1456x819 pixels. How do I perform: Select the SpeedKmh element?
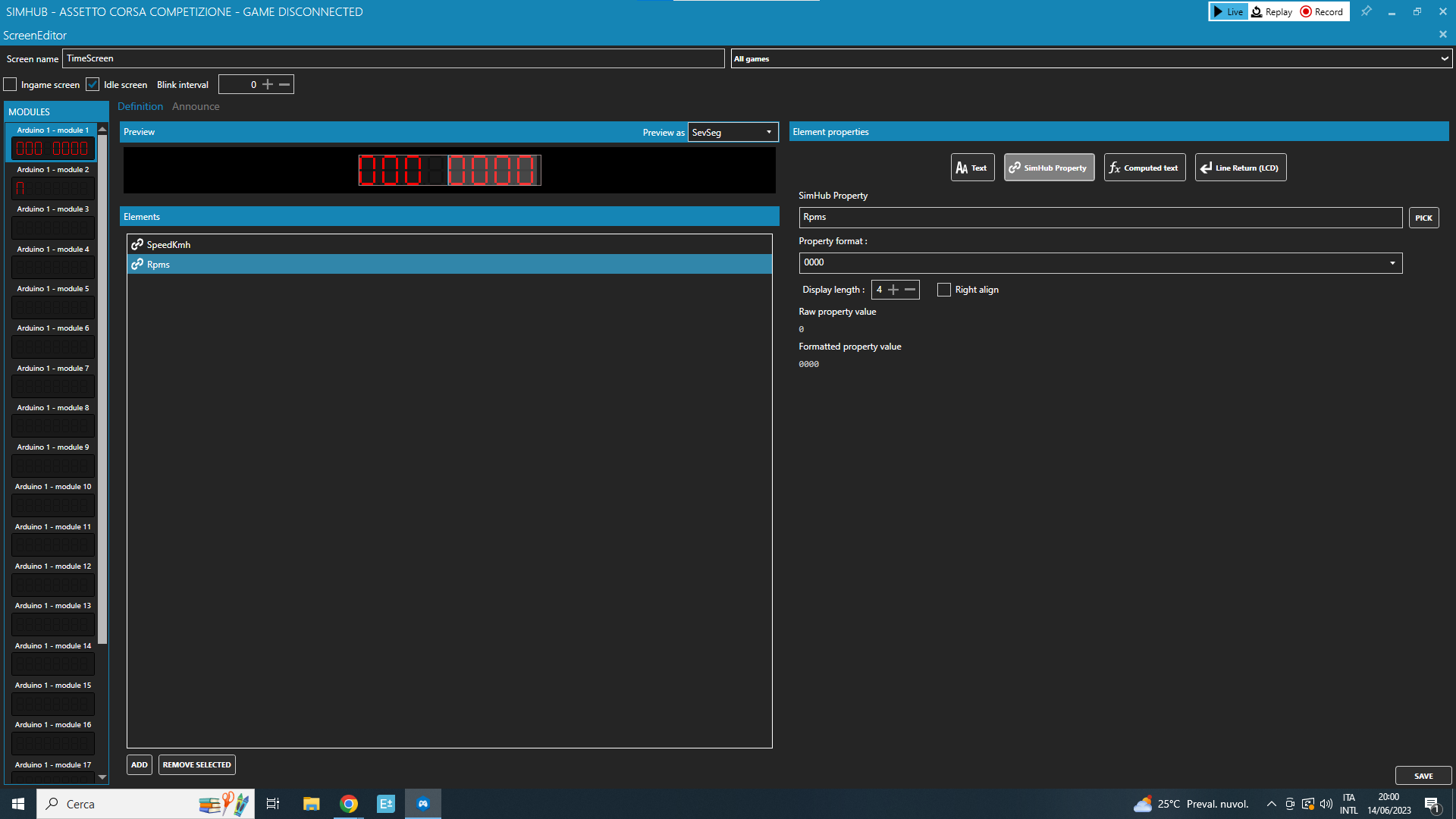[450, 244]
